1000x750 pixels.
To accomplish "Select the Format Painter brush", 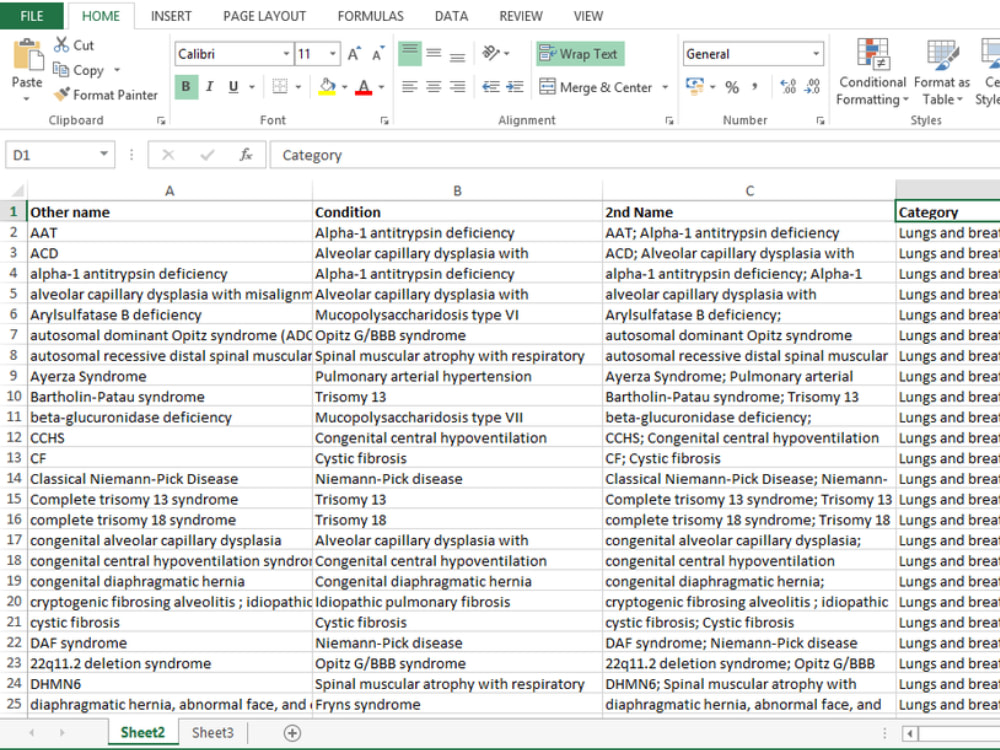I will click(62, 94).
